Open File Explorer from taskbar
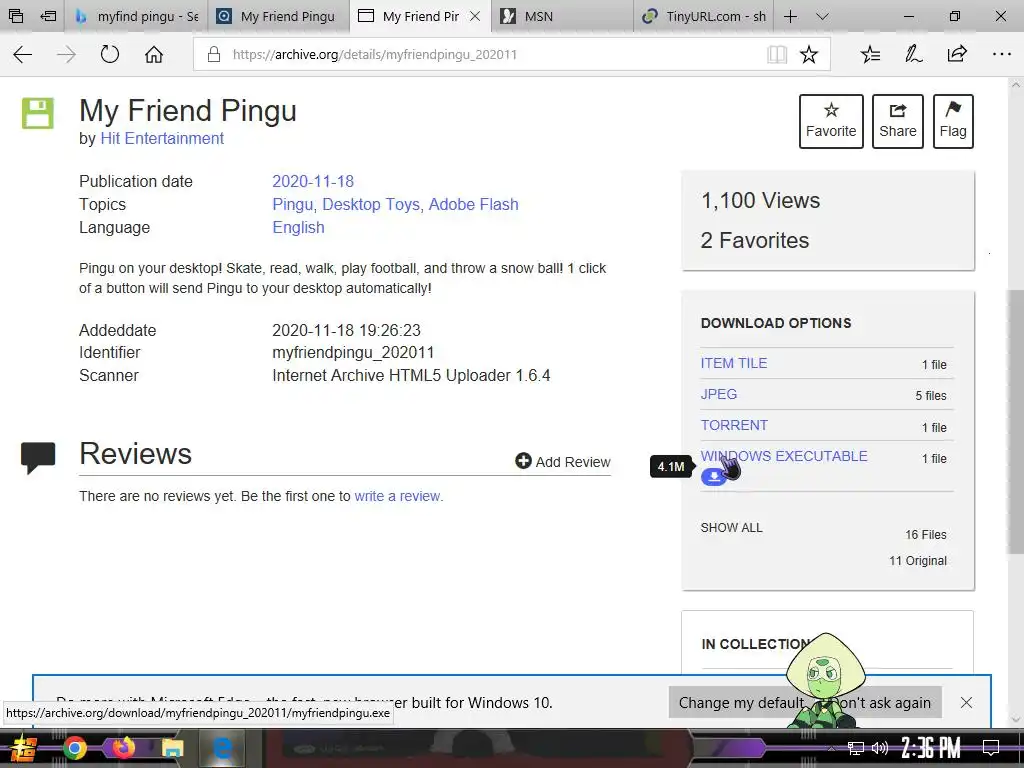1024x768 pixels. tap(172, 748)
